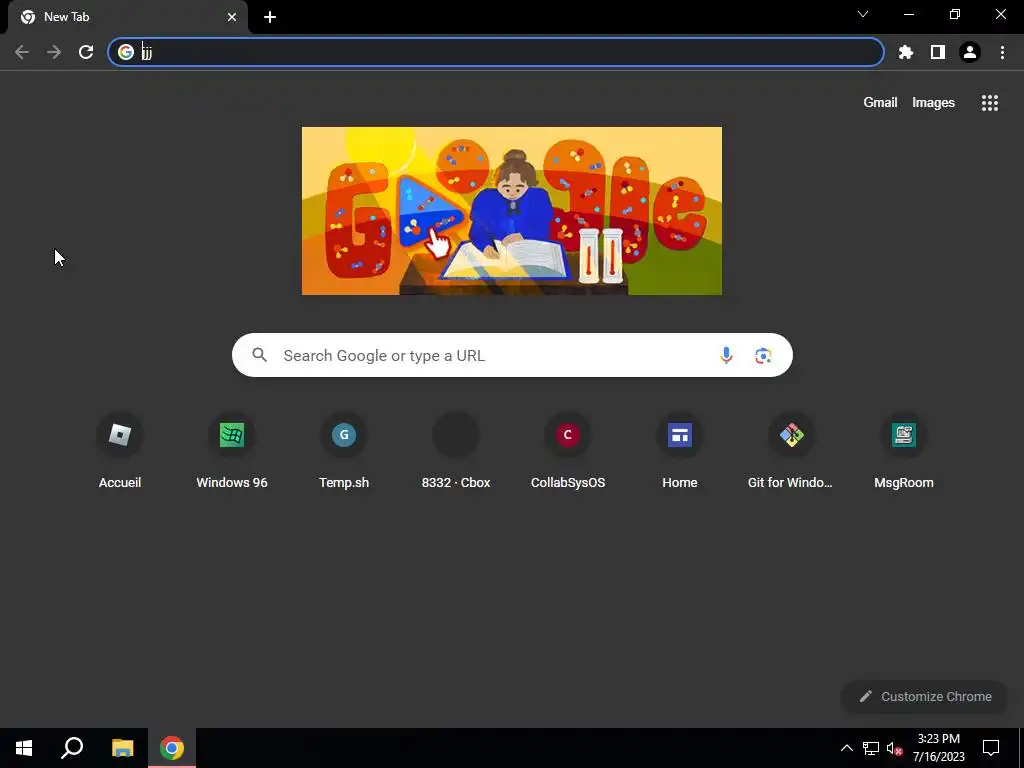
Task: Click in the address bar
Action: pyautogui.click(x=496, y=52)
